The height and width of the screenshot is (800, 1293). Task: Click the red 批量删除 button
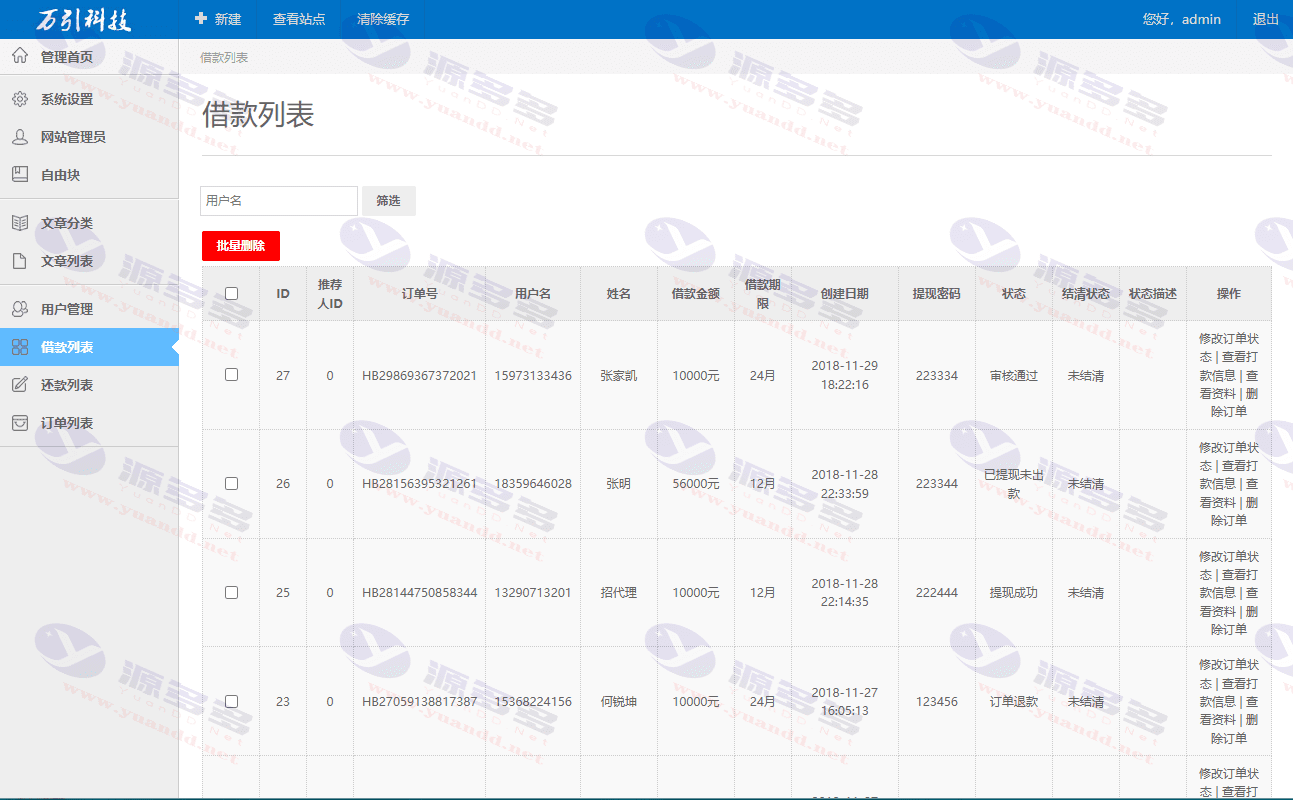241,246
